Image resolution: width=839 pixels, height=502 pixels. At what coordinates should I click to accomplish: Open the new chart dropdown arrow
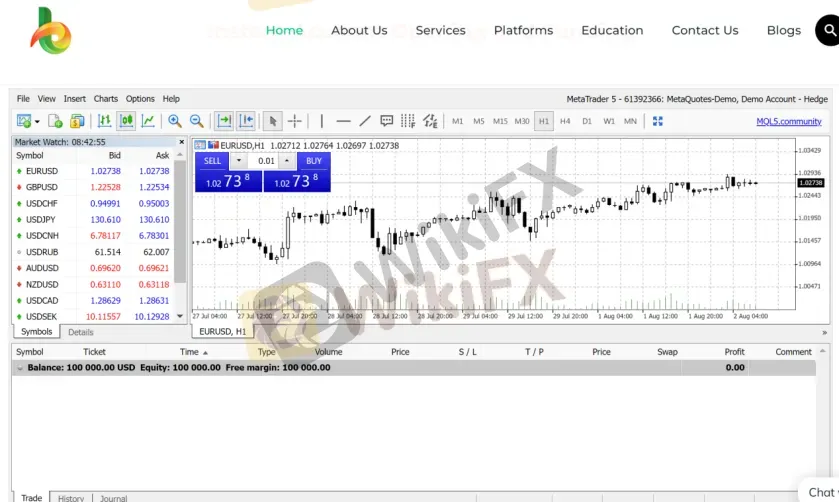pos(37,121)
